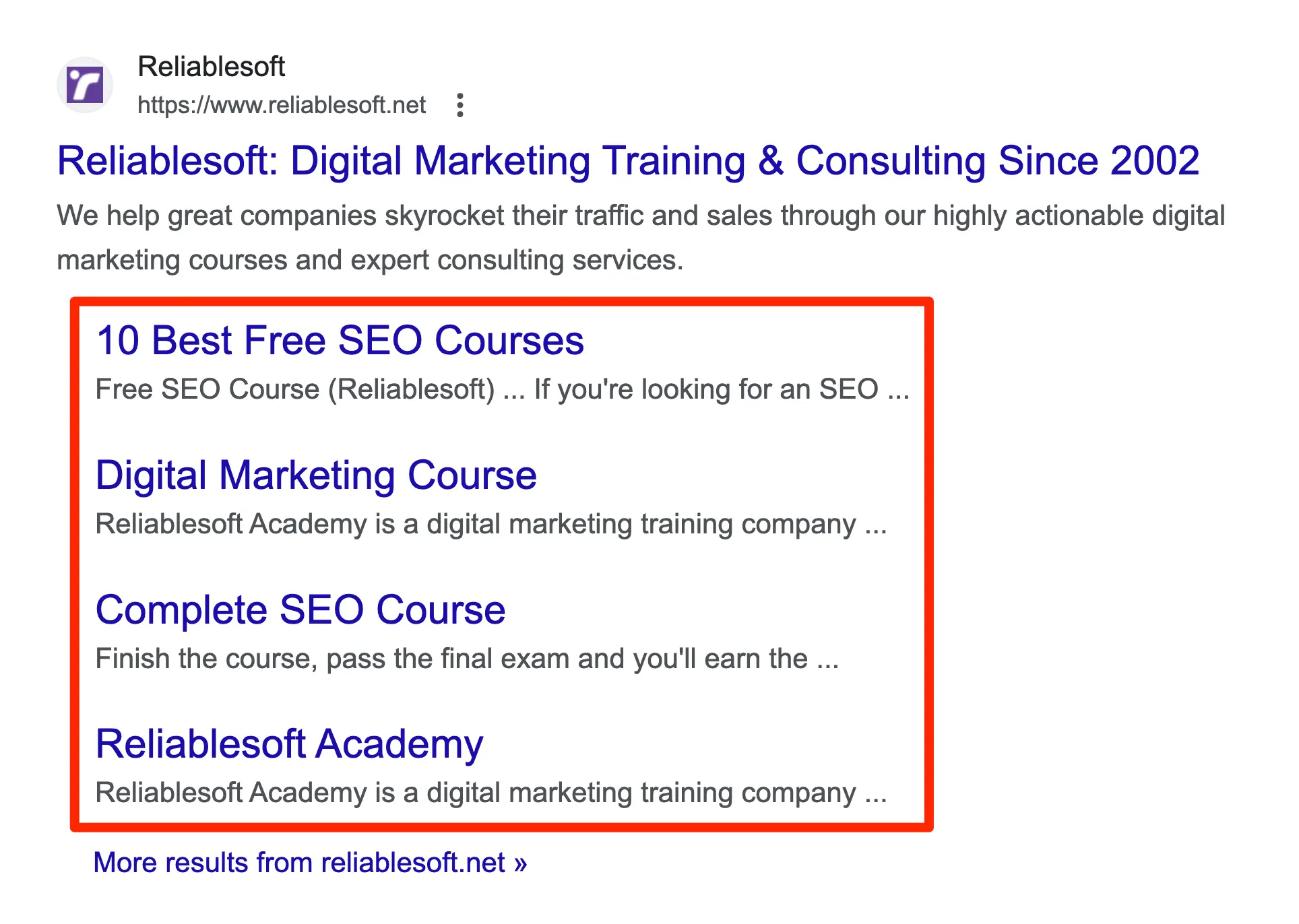Click the 'Since 2002' text in the title
This screenshot has width=1299, height=924.
(x=1098, y=162)
